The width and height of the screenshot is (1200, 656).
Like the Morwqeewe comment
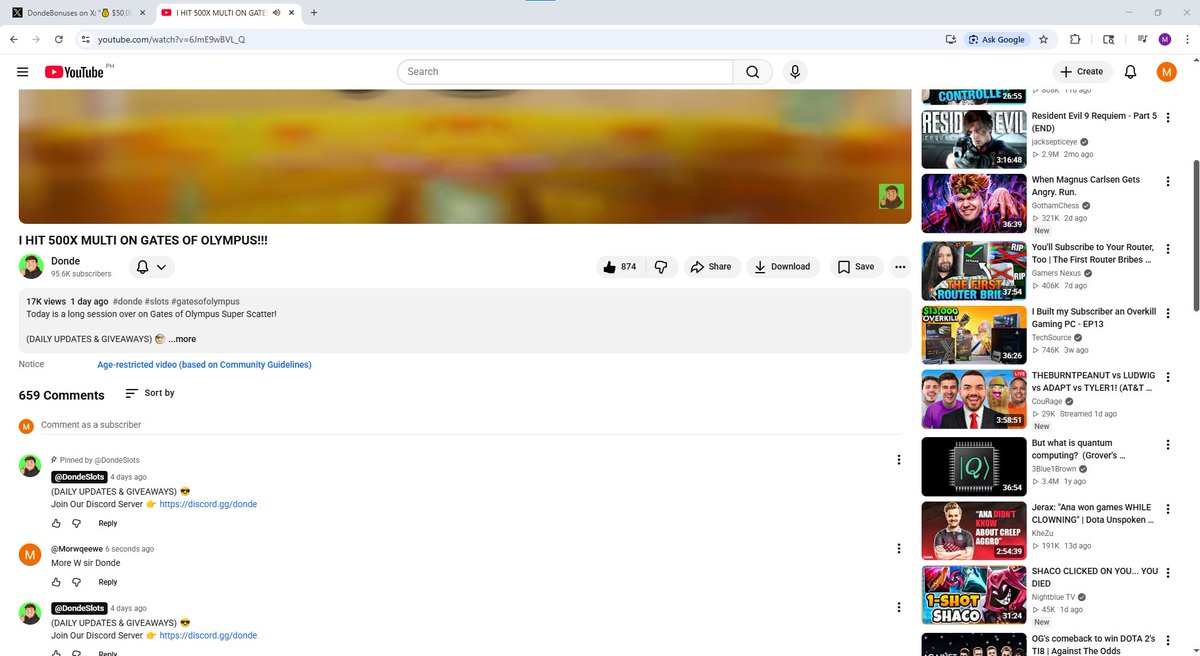(x=57, y=581)
